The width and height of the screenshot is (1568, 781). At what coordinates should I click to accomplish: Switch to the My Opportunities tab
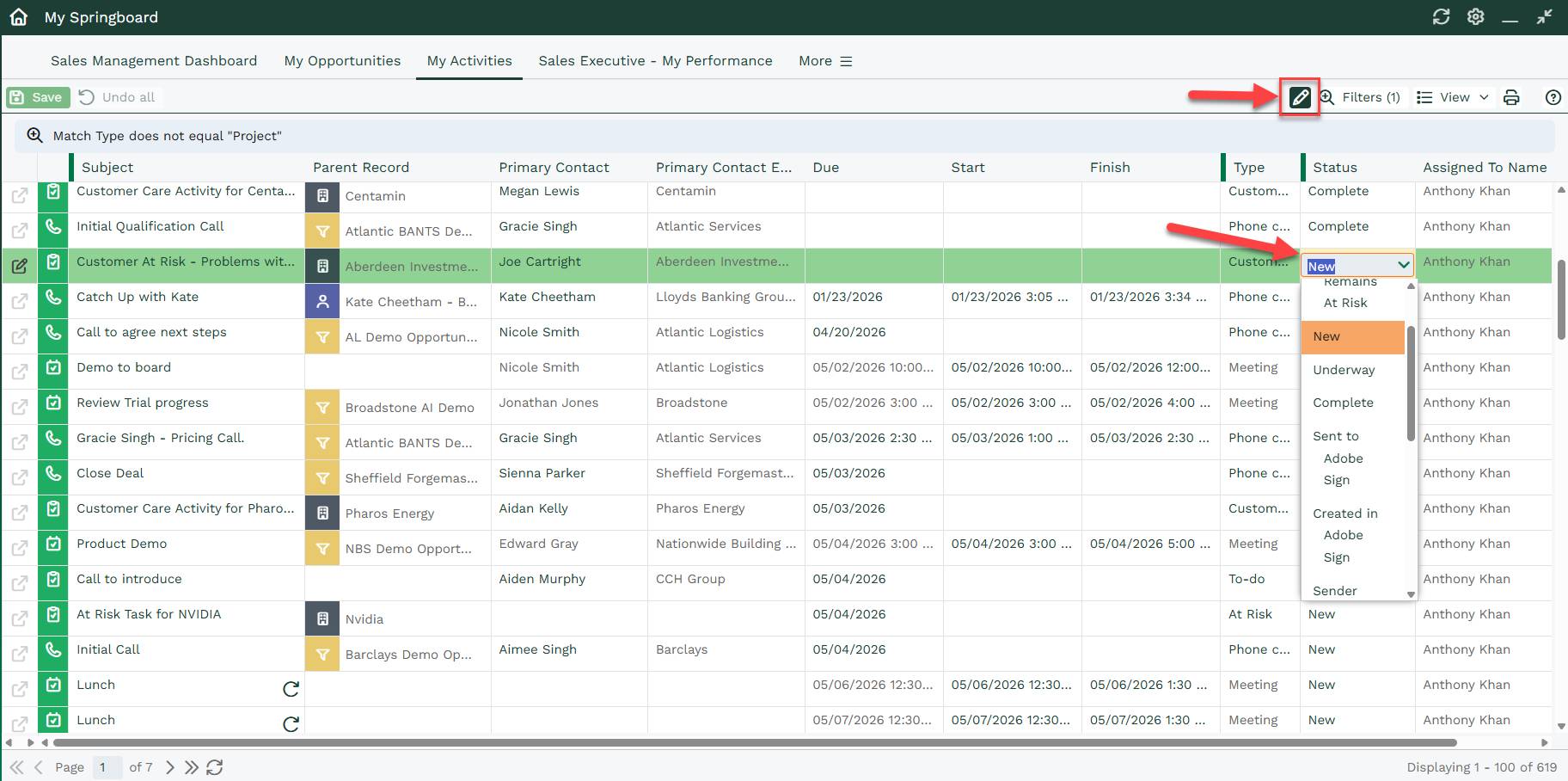pyautogui.click(x=342, y=61)
